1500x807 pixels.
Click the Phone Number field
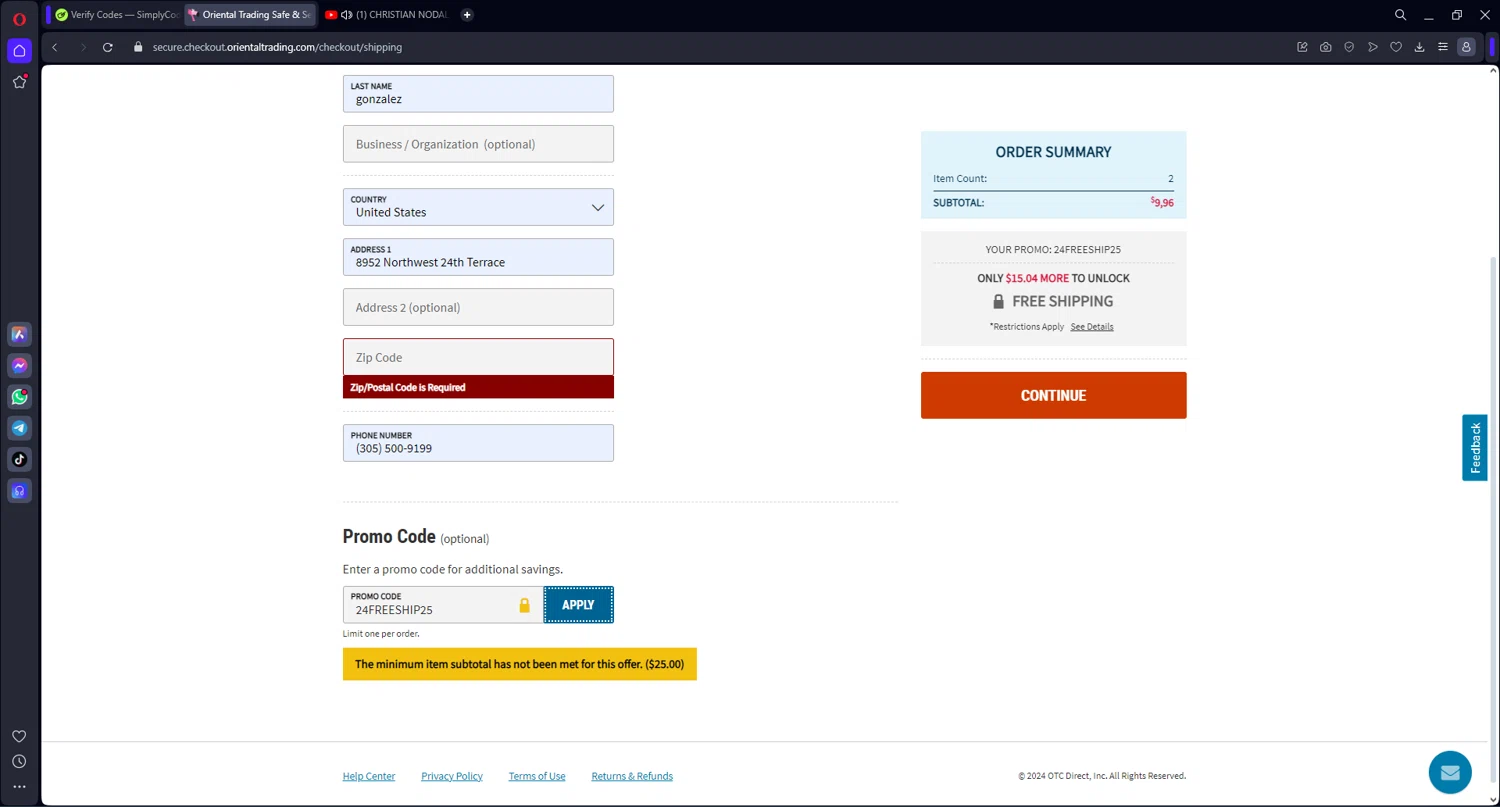click(478, 443)
